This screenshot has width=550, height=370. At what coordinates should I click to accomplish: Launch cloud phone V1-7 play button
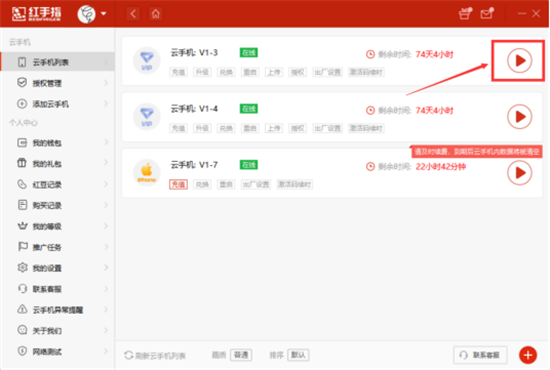coord(519,173)
